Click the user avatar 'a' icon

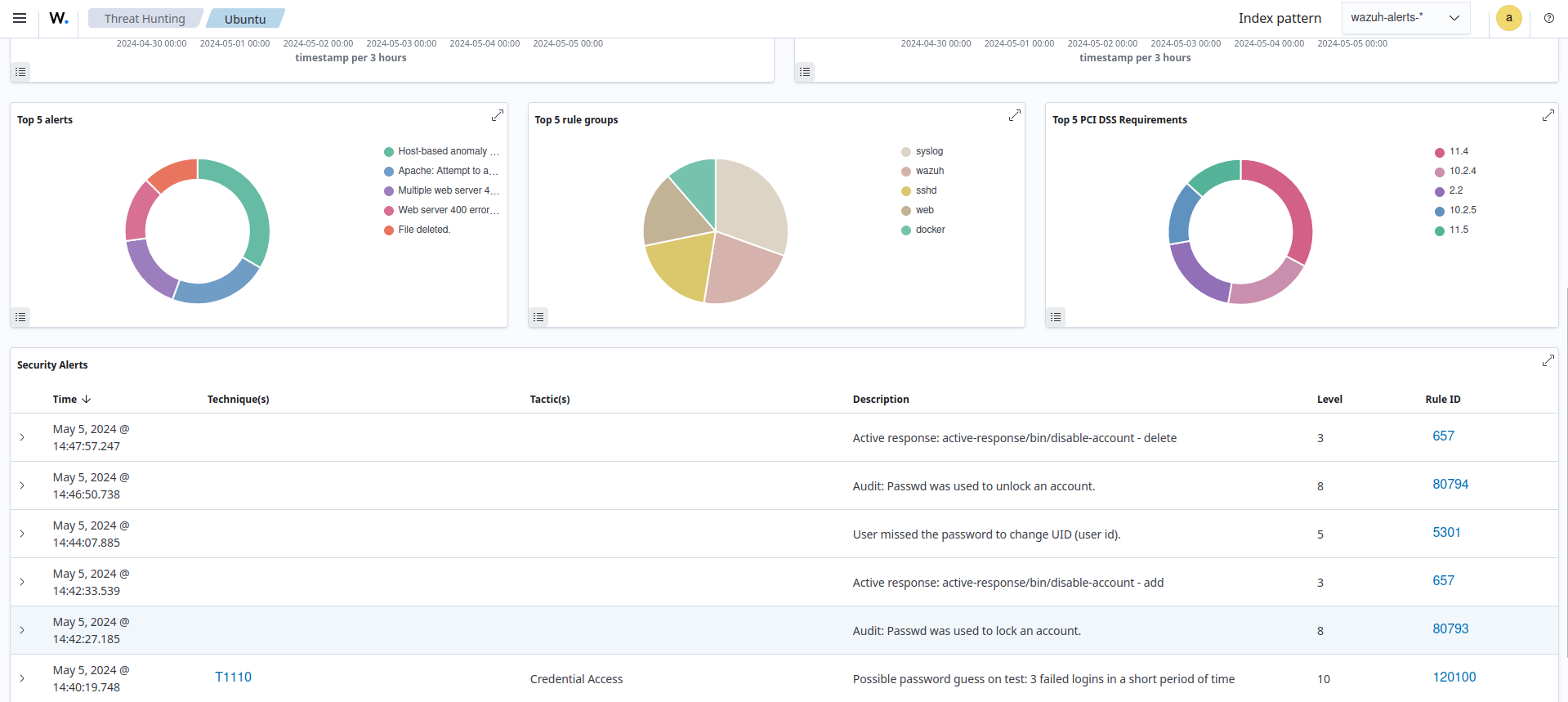click(x=1508, y=18)
